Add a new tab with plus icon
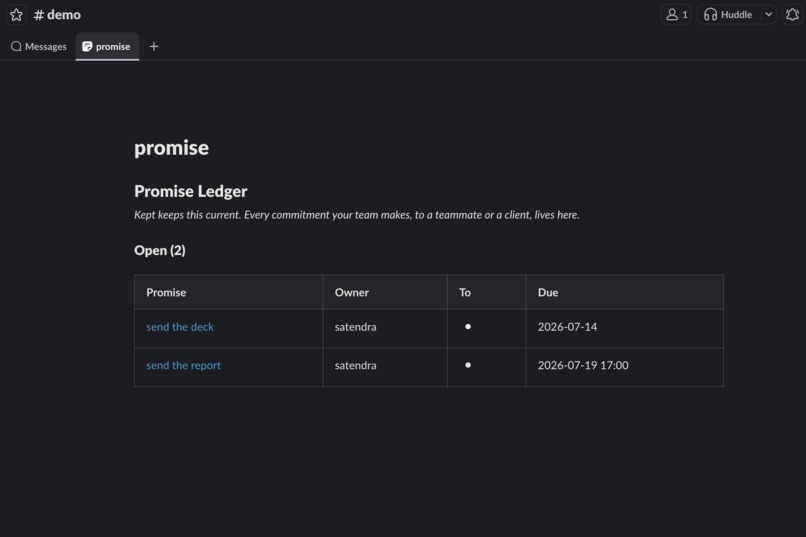 pos(154,47)
